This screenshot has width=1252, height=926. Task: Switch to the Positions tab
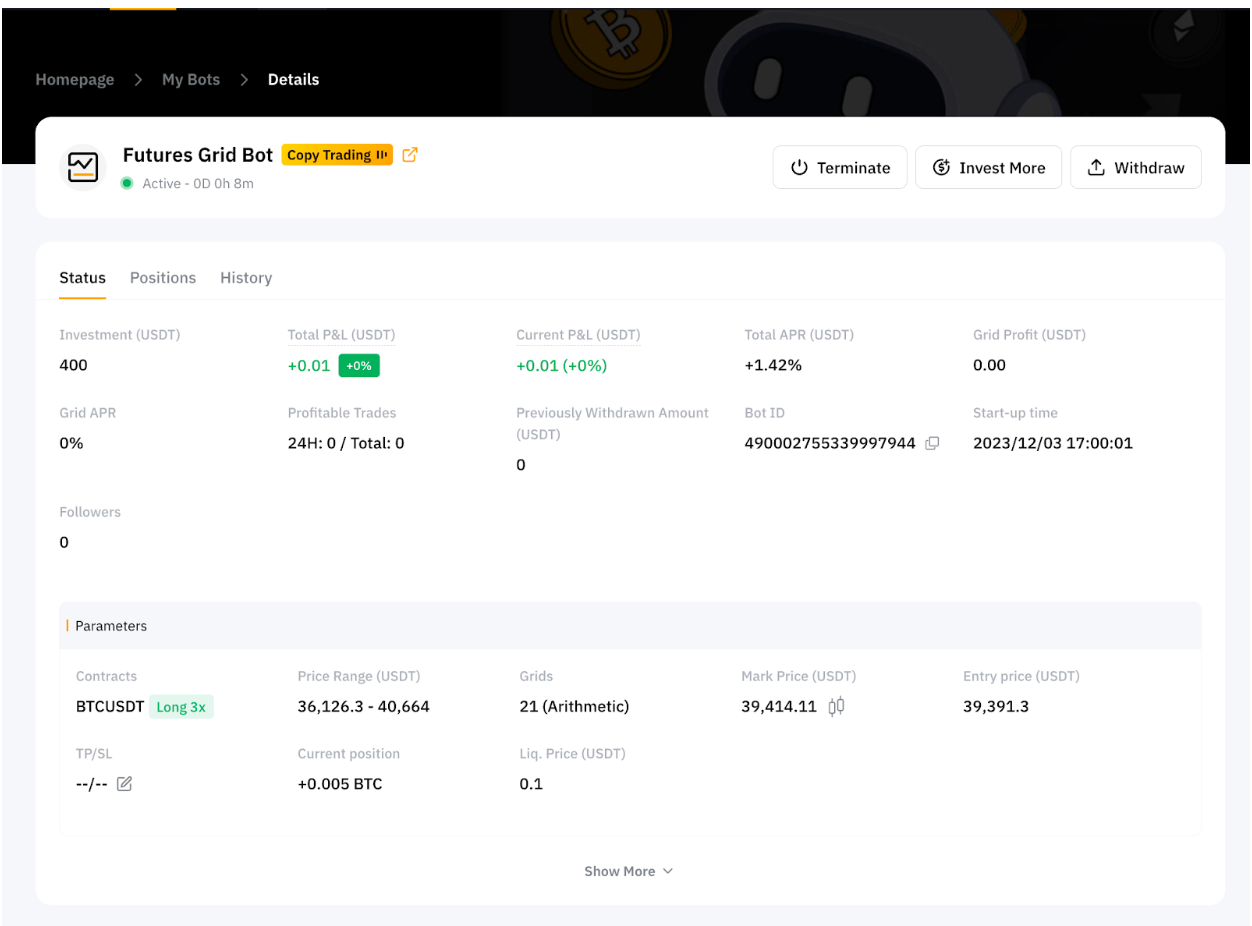point(163,278)
